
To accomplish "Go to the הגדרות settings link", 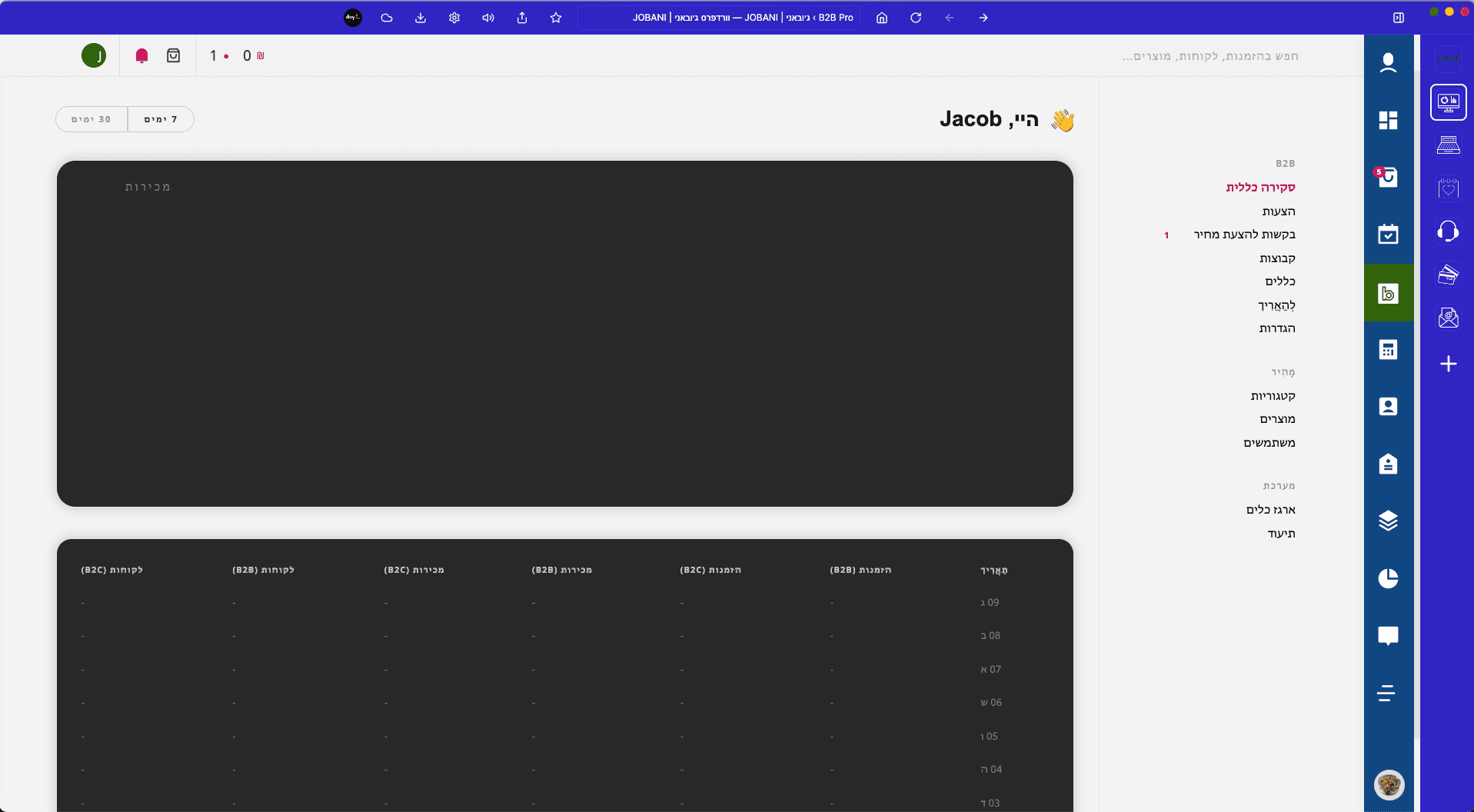I will (x=1276, y=328).
